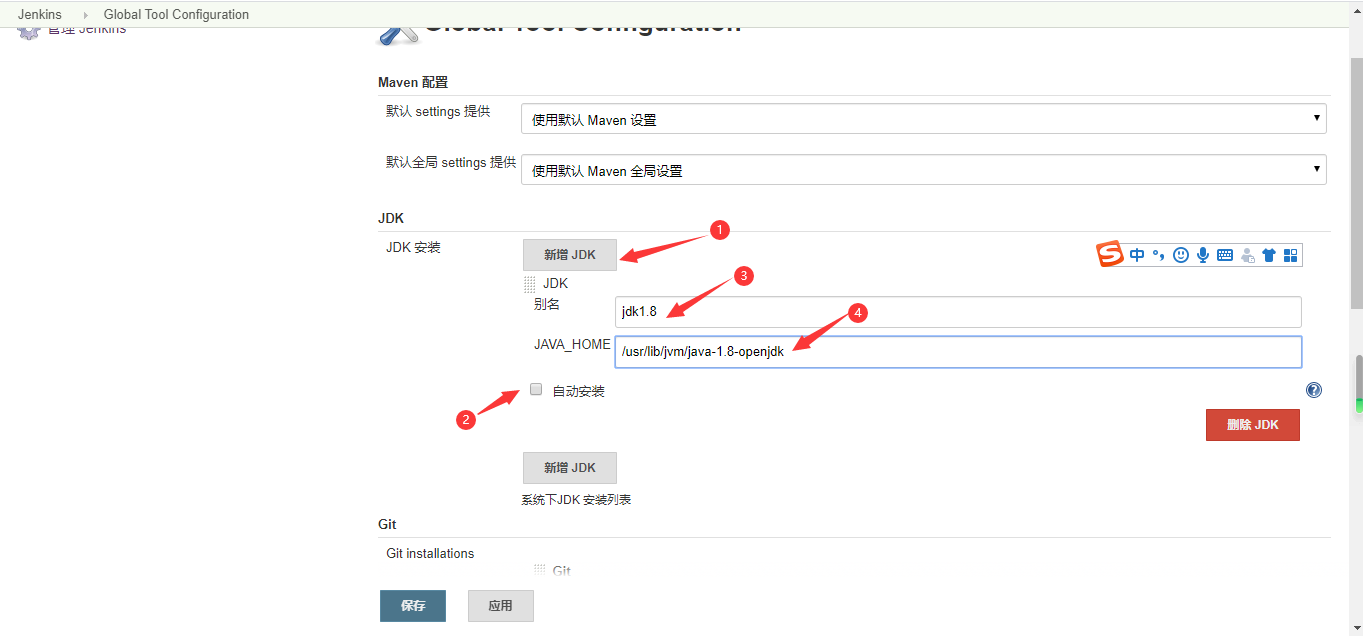
Task: Go to Jenkins in the breadcrumb
Action: point(42,15)
